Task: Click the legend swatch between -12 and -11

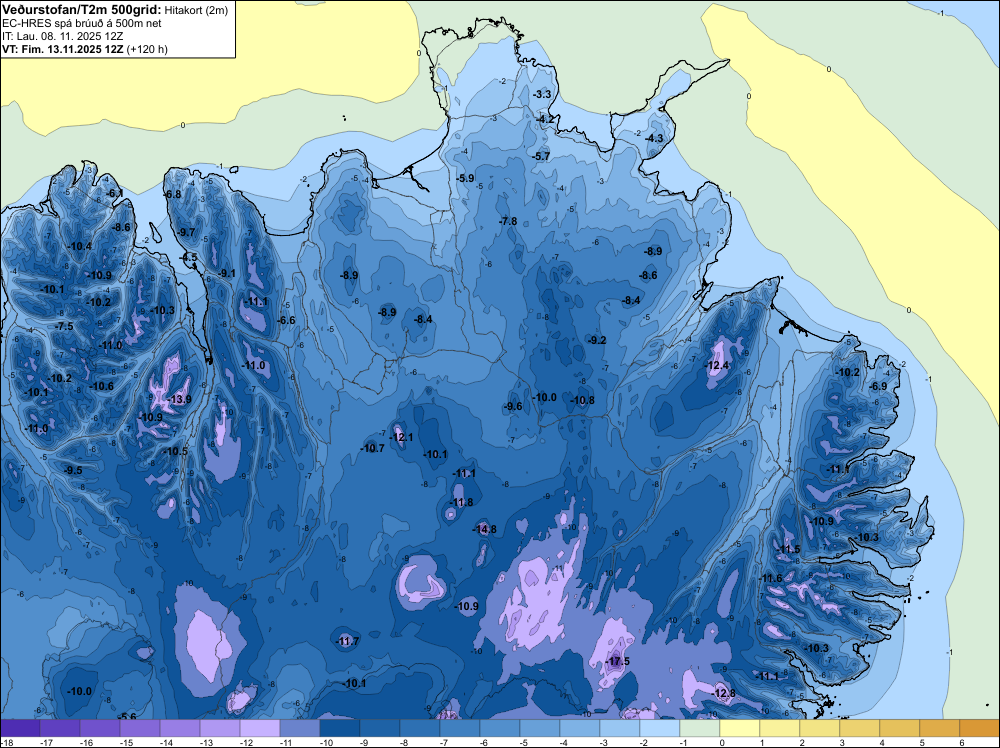Action: (x=260, y=729)
